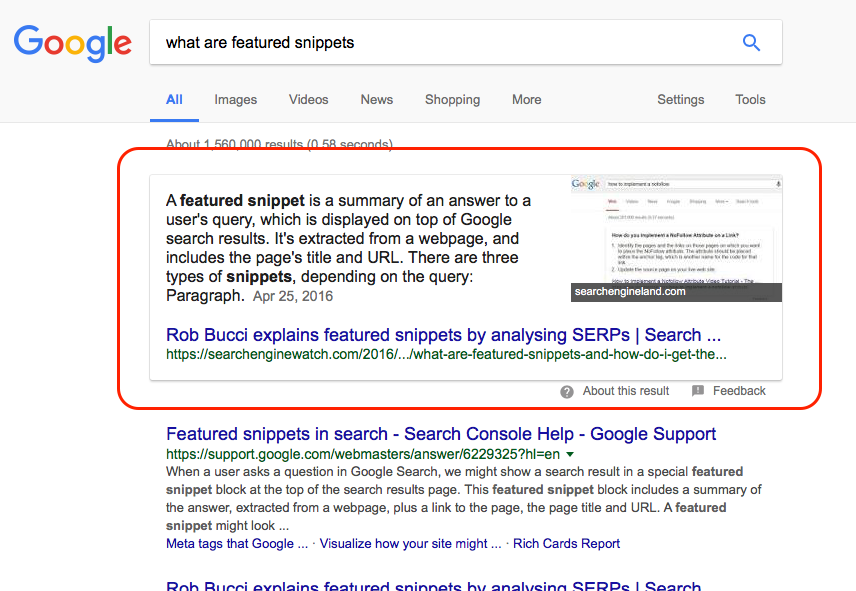Click the blue search magnifier icon

(x=751, y=42)
